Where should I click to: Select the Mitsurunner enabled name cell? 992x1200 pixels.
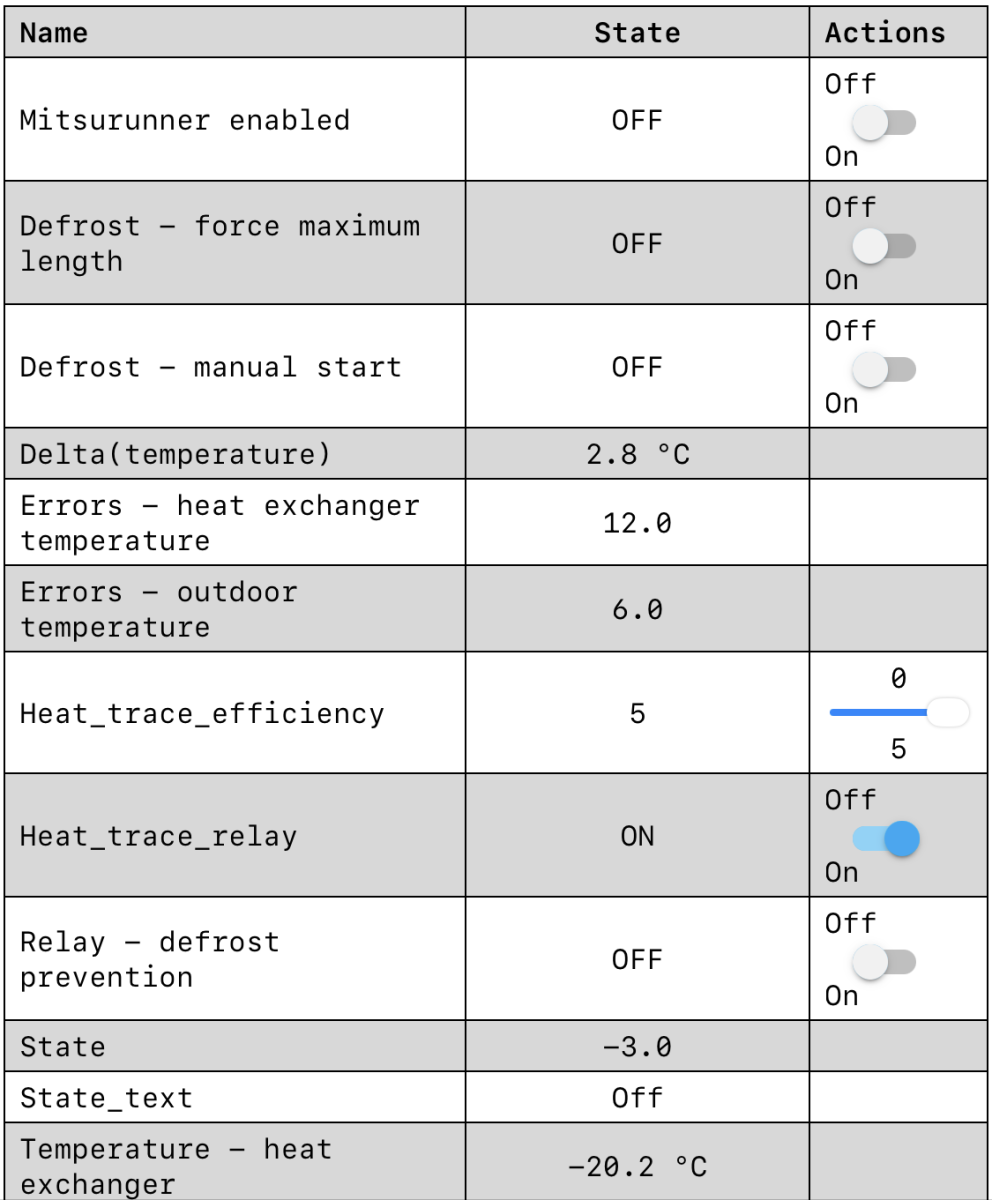point(186,120)
